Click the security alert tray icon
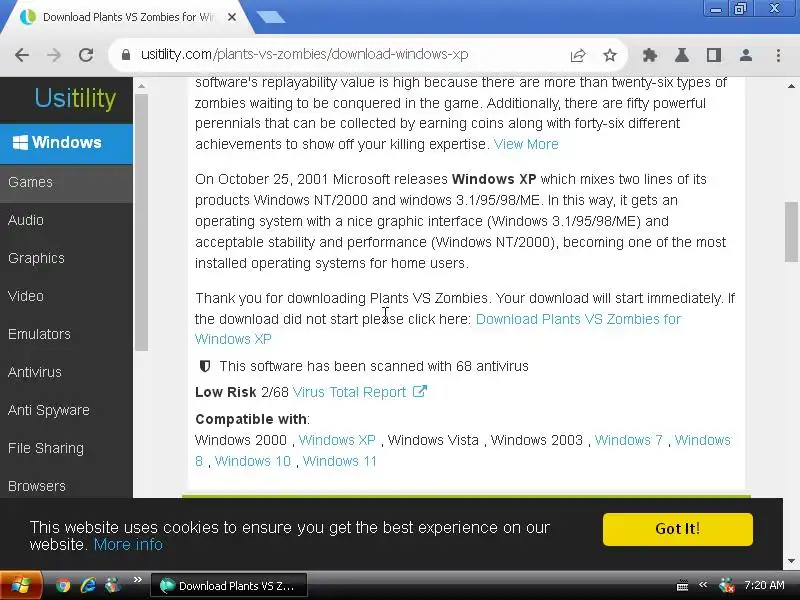800x600 pixels. pos(727,585)
